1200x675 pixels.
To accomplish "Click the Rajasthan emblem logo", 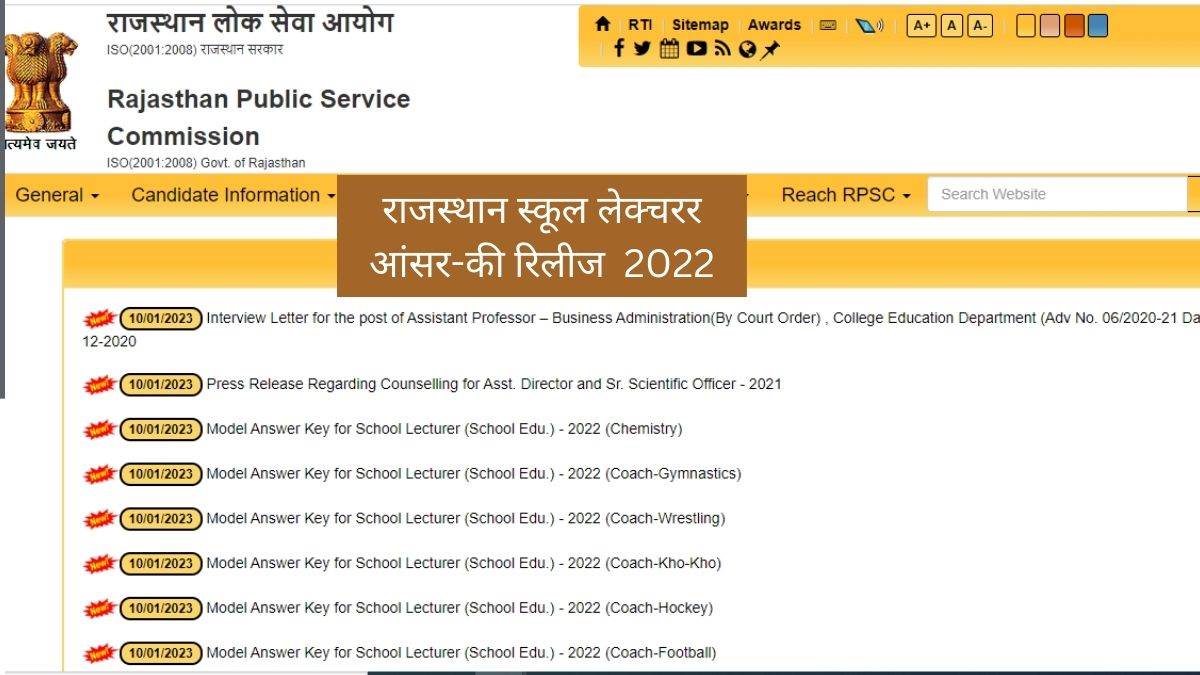I will tap(38, 82).
